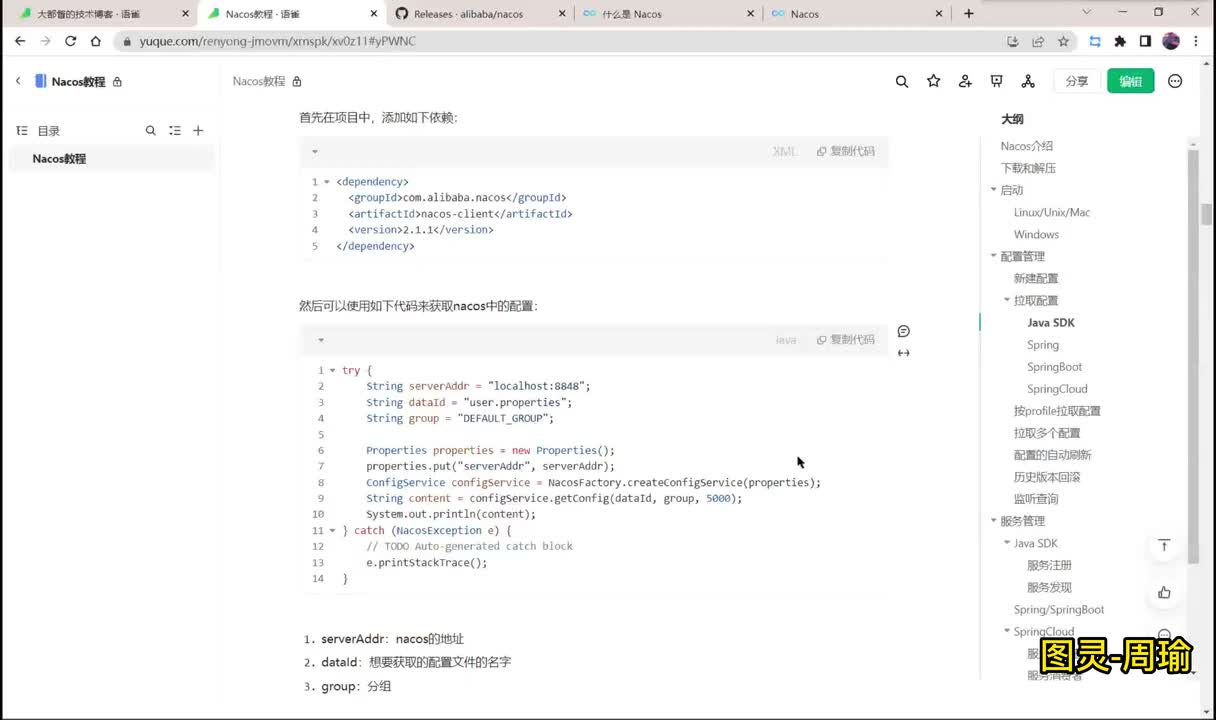Jump to 新建配置 in outline
The height and width of the screenshot is (720, 1216).
tap(1036, 278)
